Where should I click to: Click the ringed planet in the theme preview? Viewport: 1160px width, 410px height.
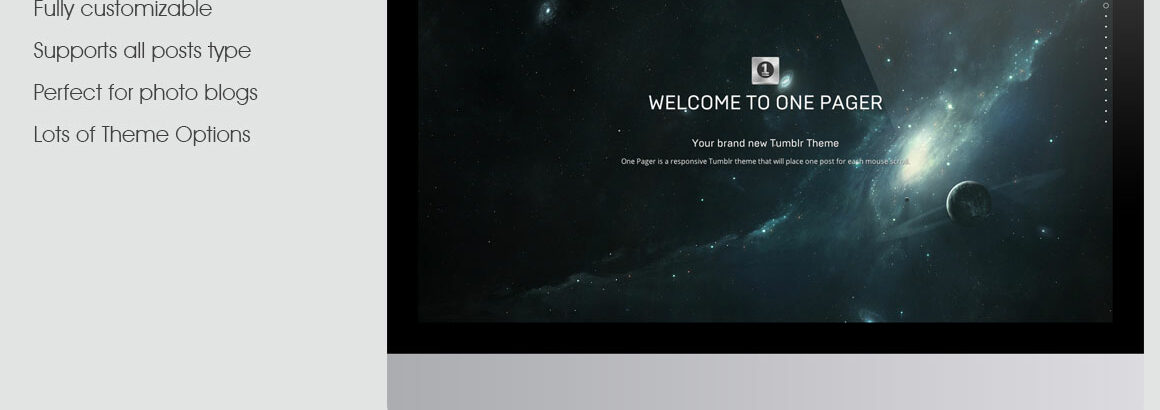(x=968, y=202)
